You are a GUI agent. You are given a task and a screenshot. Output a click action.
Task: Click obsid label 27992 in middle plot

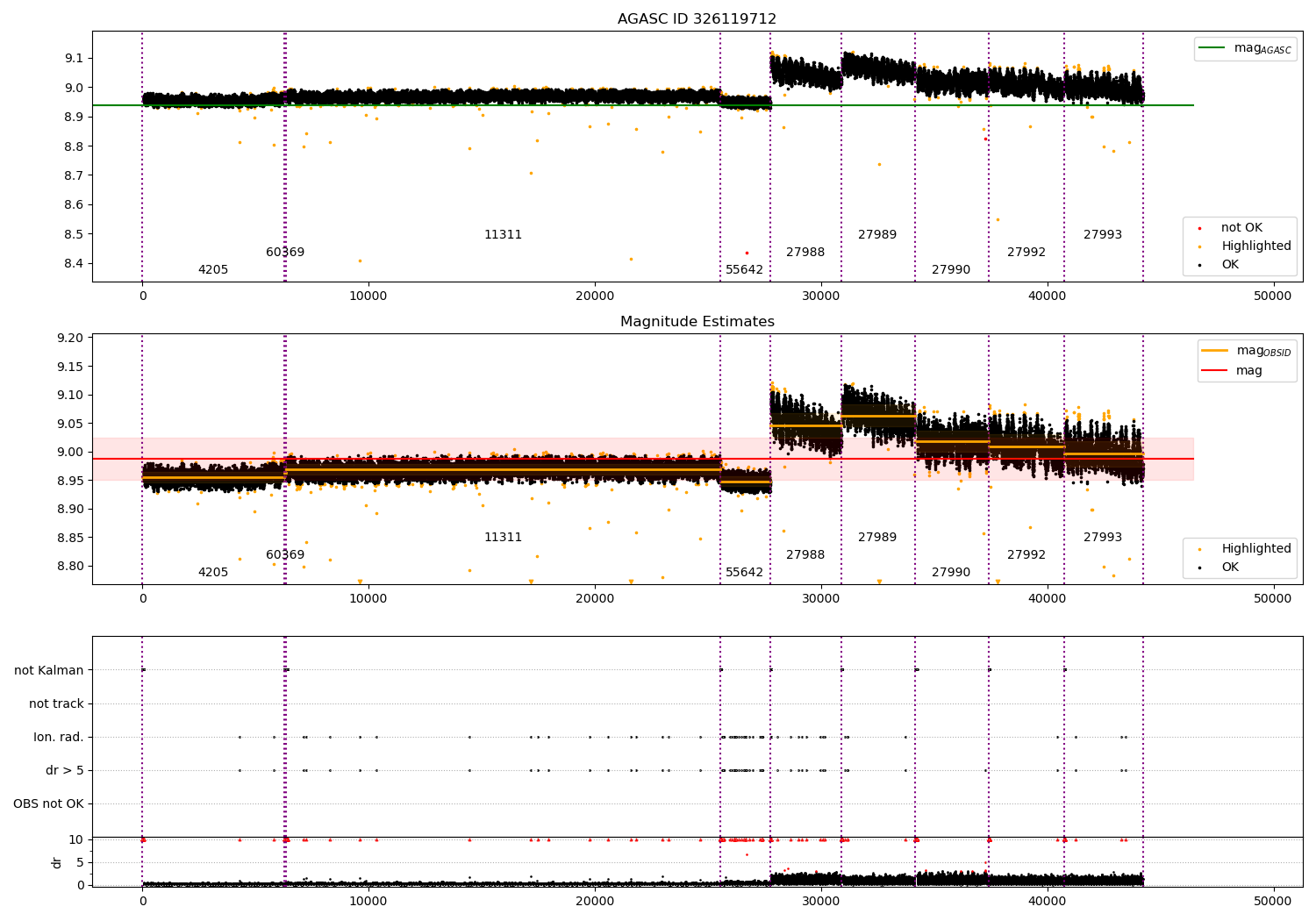(x=1026, y=555)
